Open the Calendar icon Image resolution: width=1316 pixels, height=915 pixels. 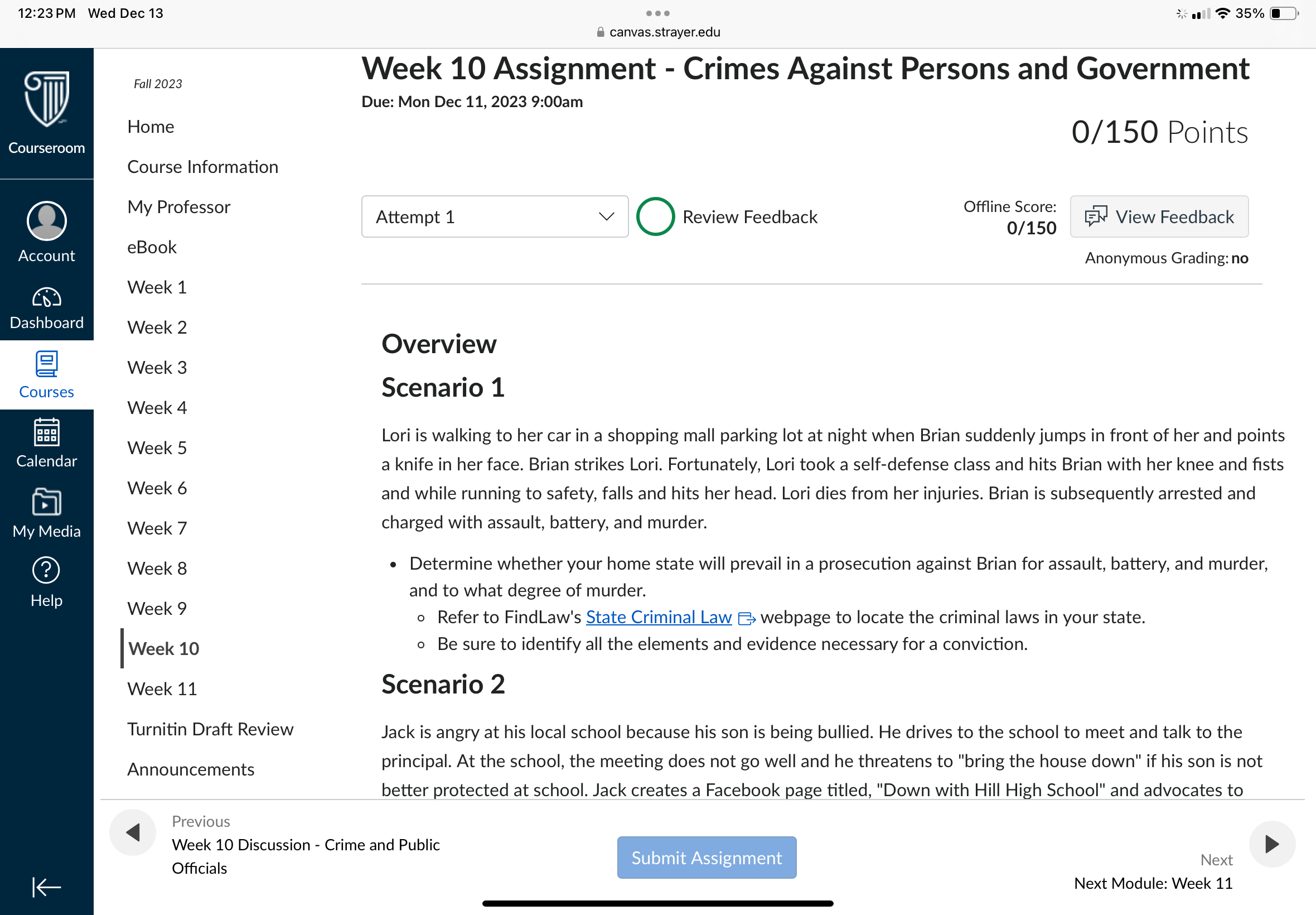(46, 432)
